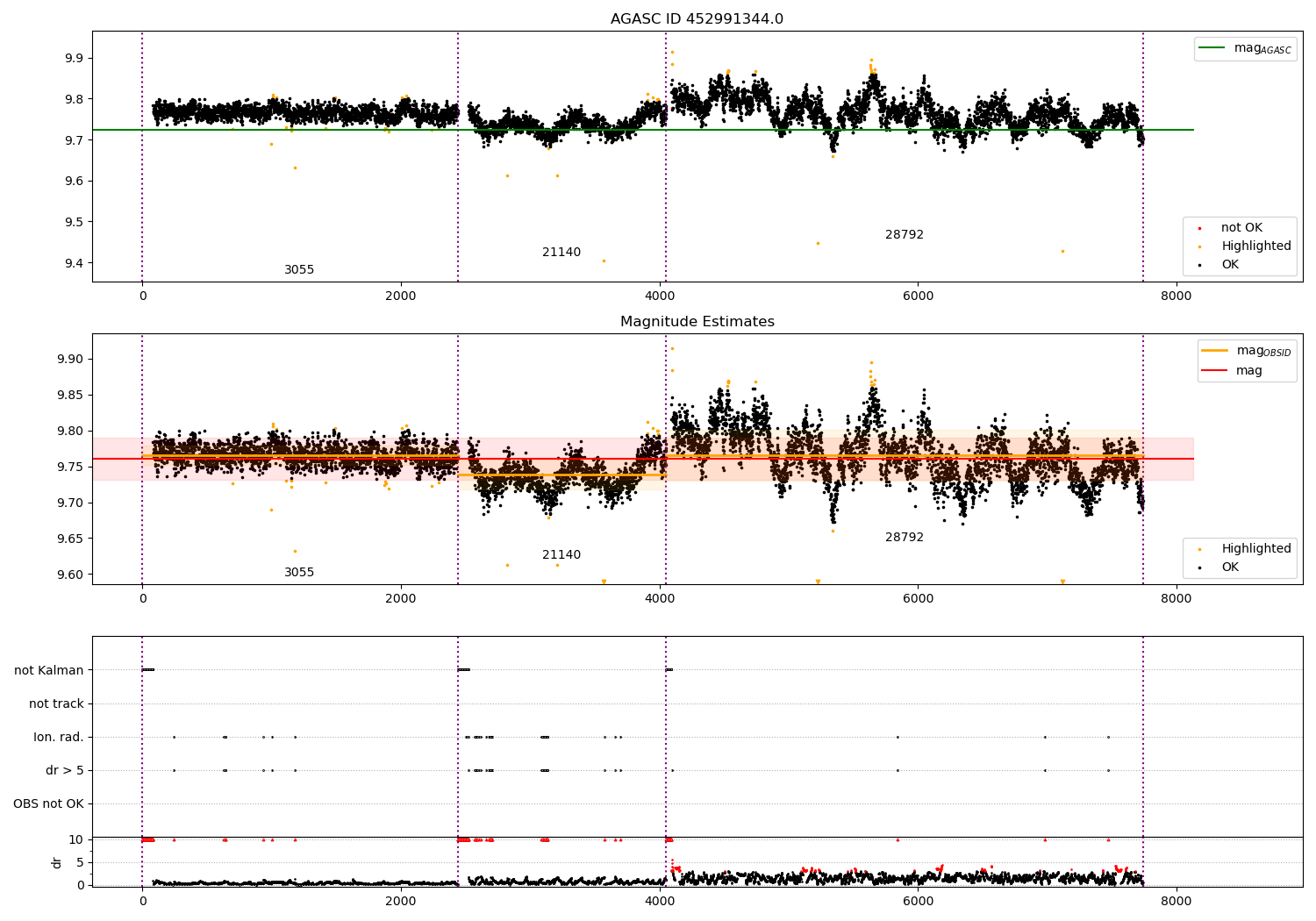This screenshot has width=1316, height=921.
Task: Click the 'not Kalman' row label
Action: click(49, 671)
